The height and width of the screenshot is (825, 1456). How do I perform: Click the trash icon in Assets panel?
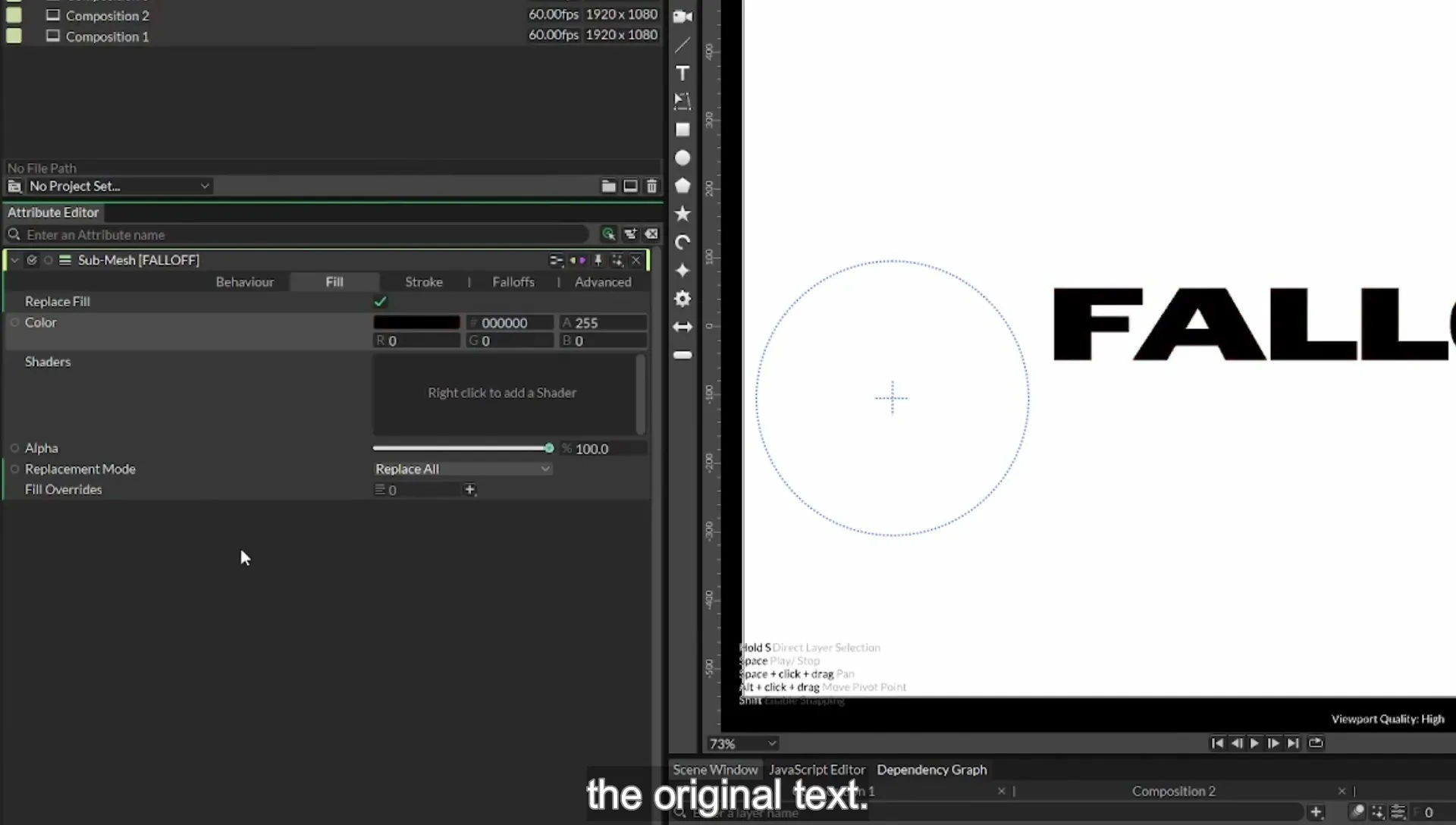(x=651, y=186)
